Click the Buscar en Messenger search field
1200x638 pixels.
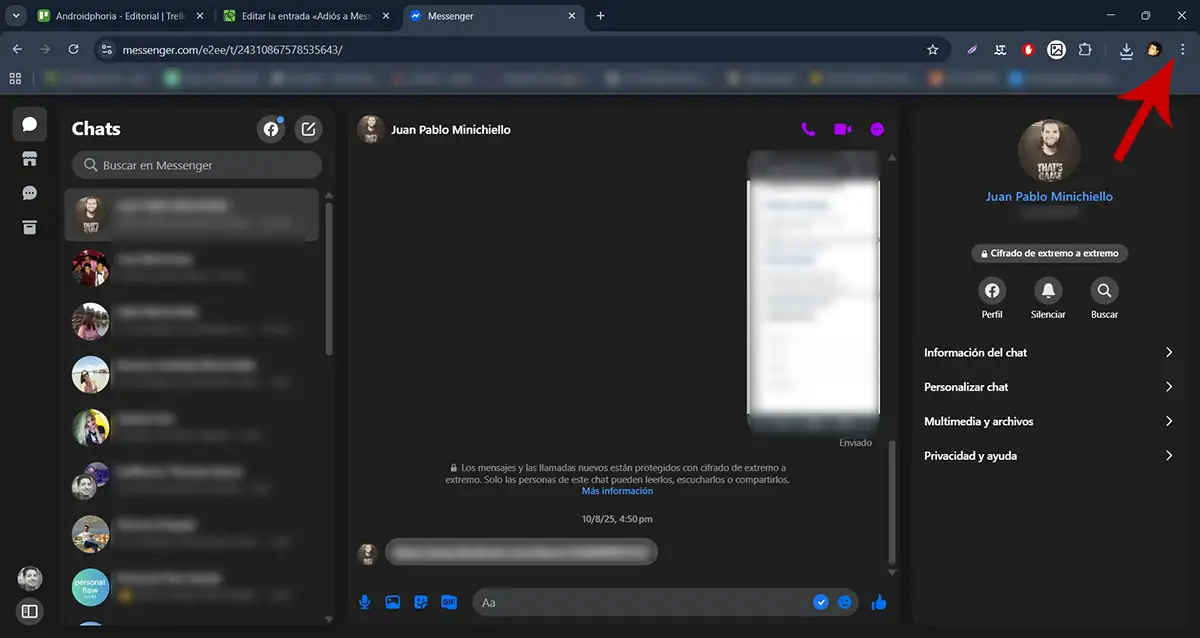(x=195, y=164)
